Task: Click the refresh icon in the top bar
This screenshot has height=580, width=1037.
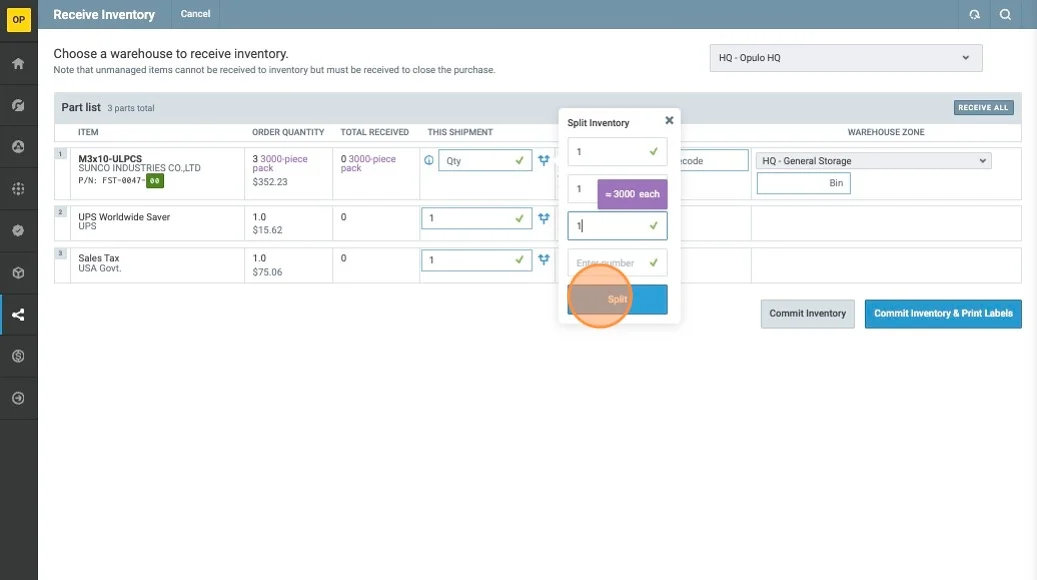Action: tap(974, 14)
